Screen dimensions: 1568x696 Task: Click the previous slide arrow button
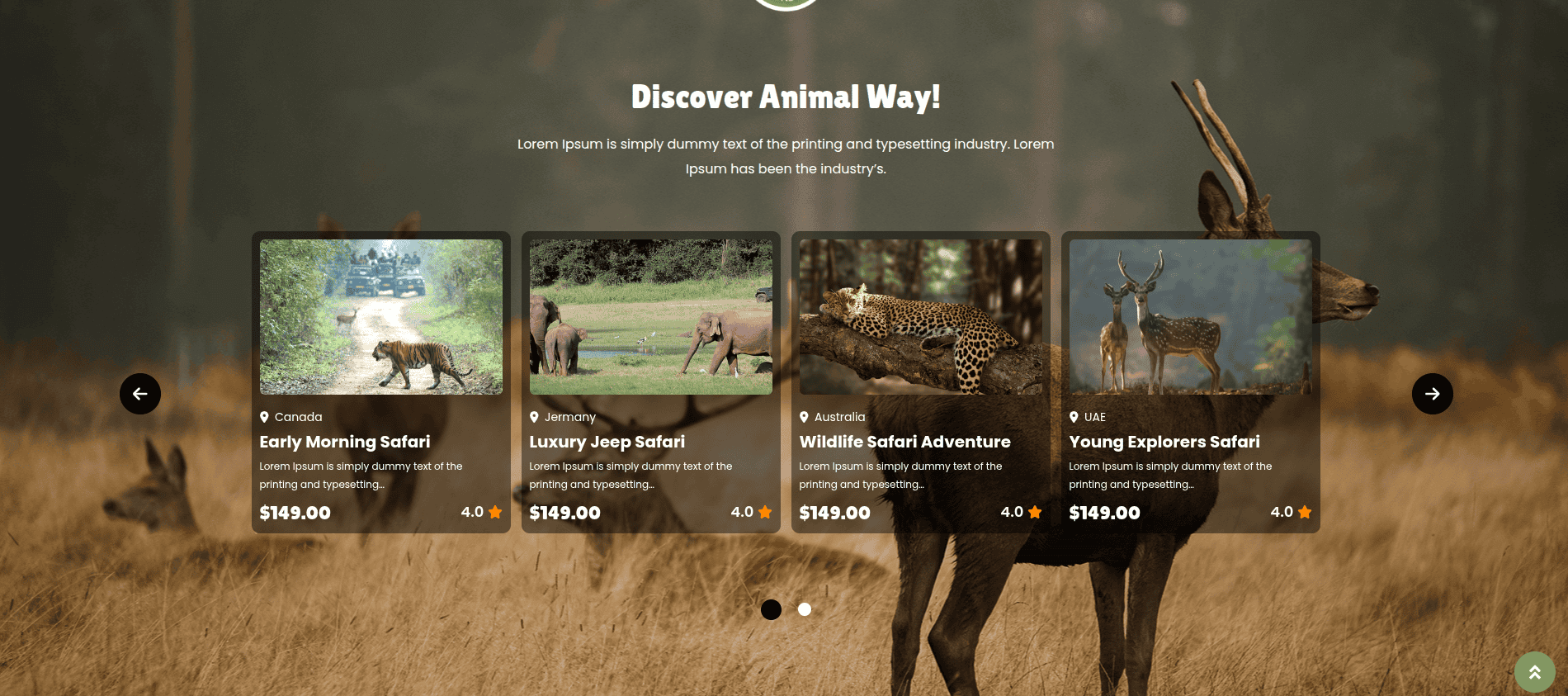click(140, 394)
